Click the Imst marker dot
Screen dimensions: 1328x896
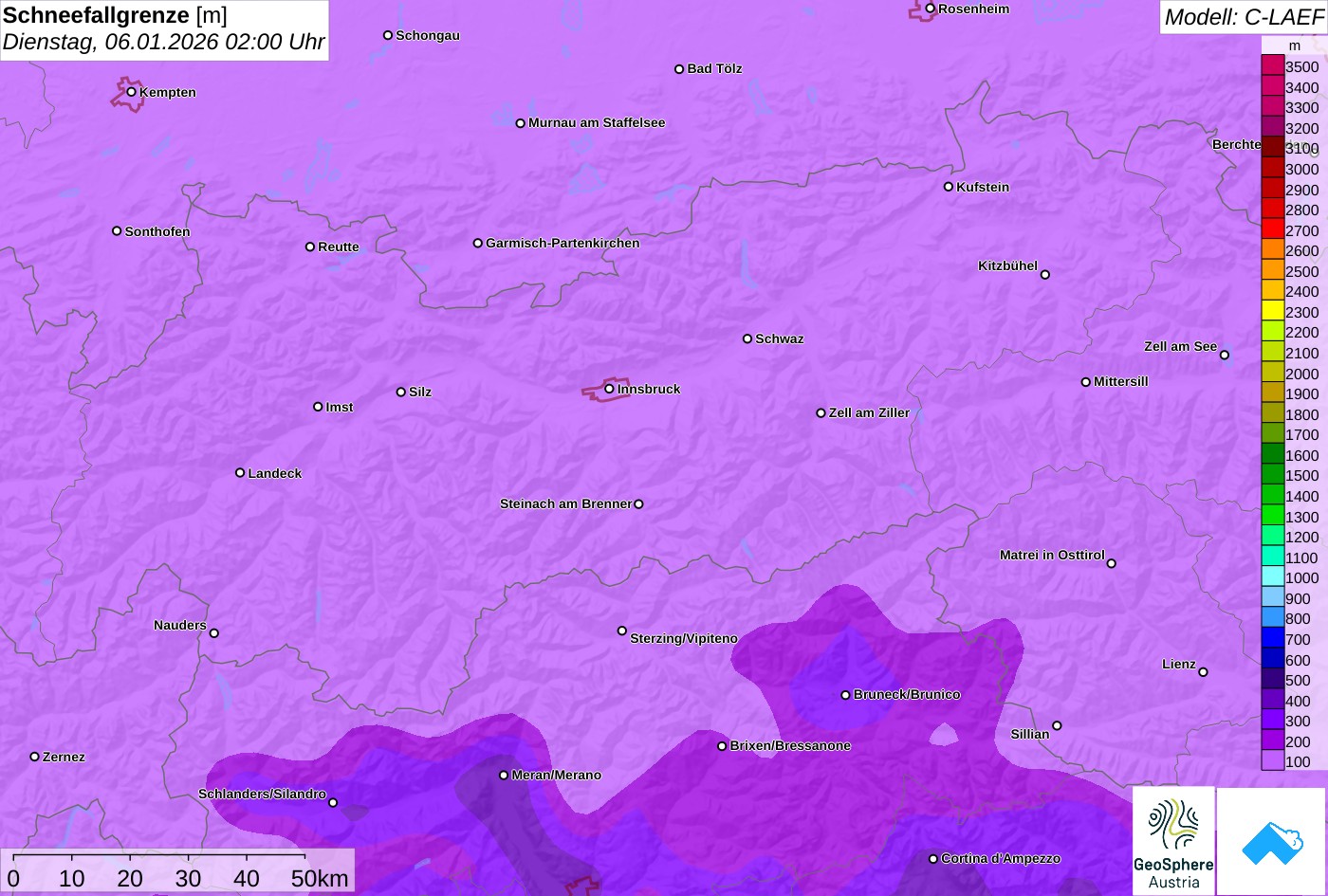tap(318, 407)
